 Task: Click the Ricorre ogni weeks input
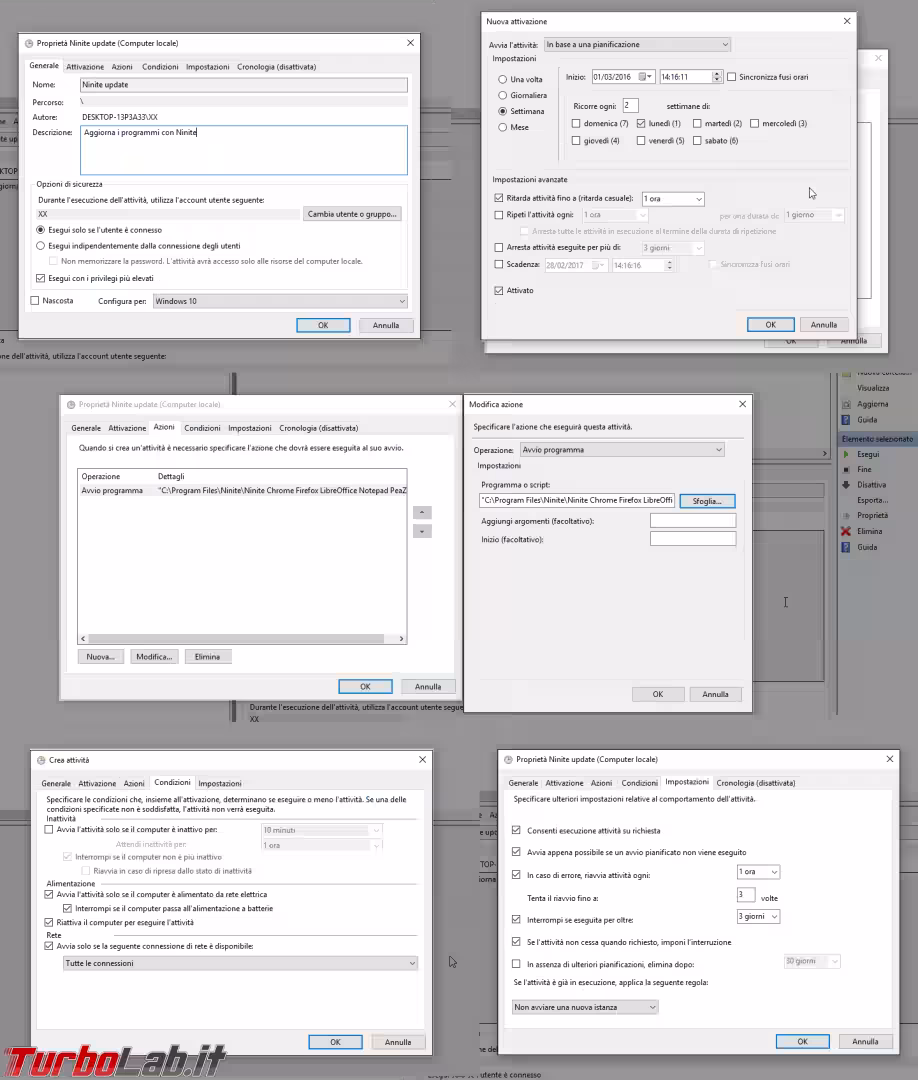630,105
